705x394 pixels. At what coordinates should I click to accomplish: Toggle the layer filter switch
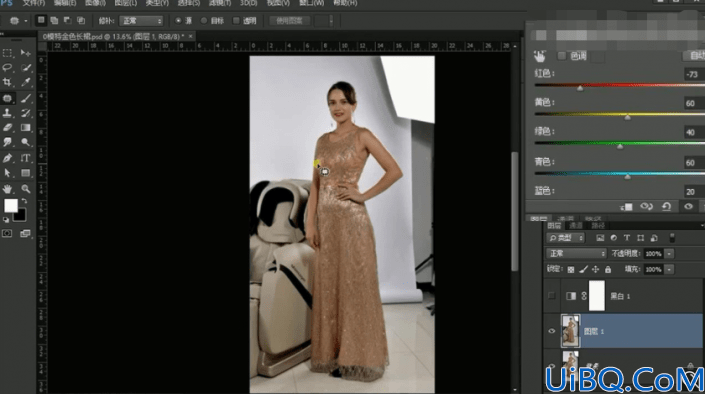[672, 237]
